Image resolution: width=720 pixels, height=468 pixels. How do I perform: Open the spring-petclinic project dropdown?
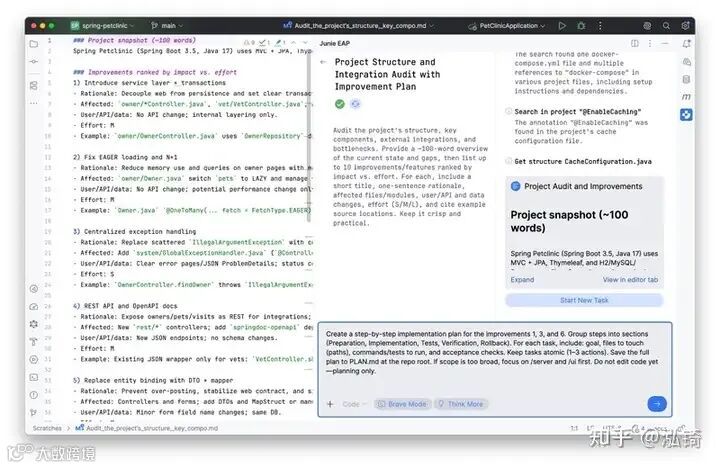point(102,26)
